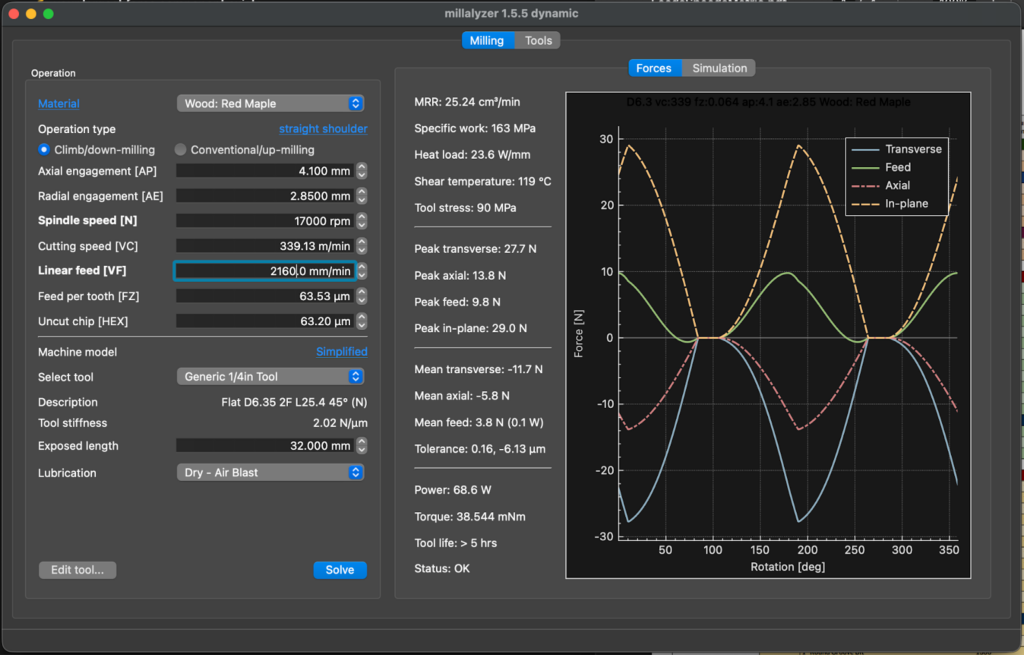Viewport: 1024px width, 655px height.
Task: Click the Radial engagement value field
Action: click(265, 196)
